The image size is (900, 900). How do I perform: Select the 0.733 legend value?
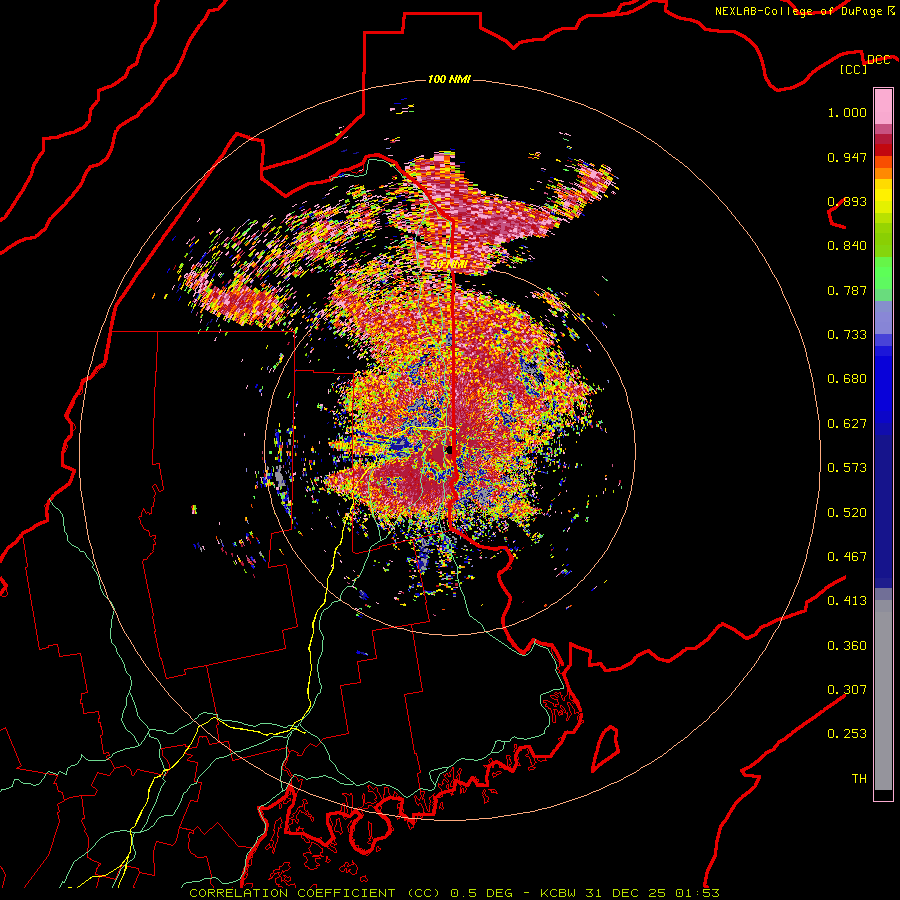tap(847, 335)
